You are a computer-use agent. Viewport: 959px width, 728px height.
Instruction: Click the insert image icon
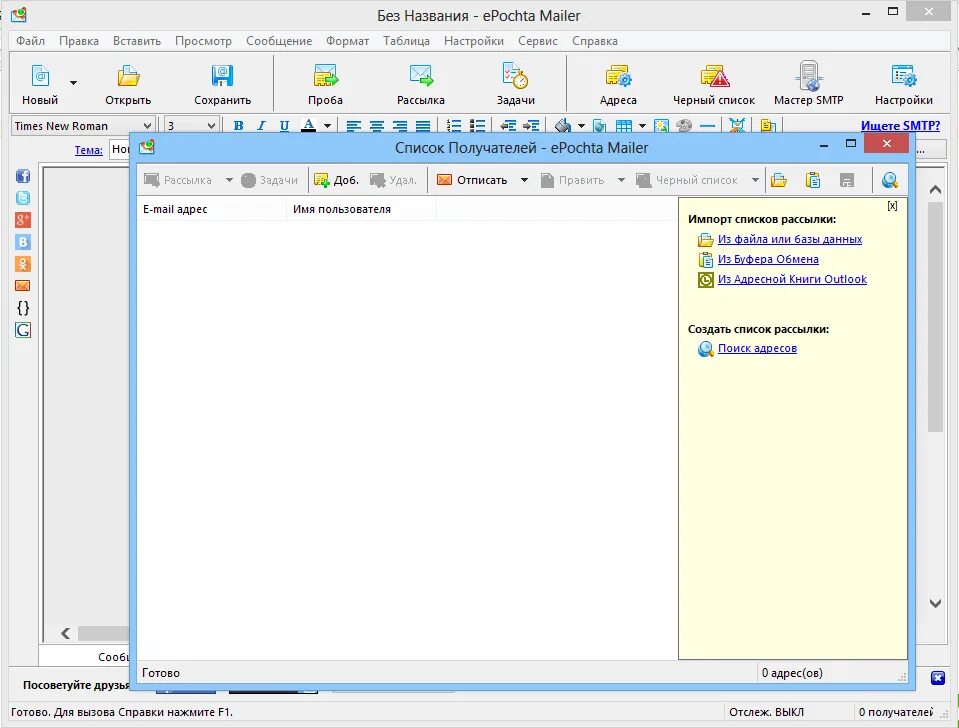click(x=661, y=126)
